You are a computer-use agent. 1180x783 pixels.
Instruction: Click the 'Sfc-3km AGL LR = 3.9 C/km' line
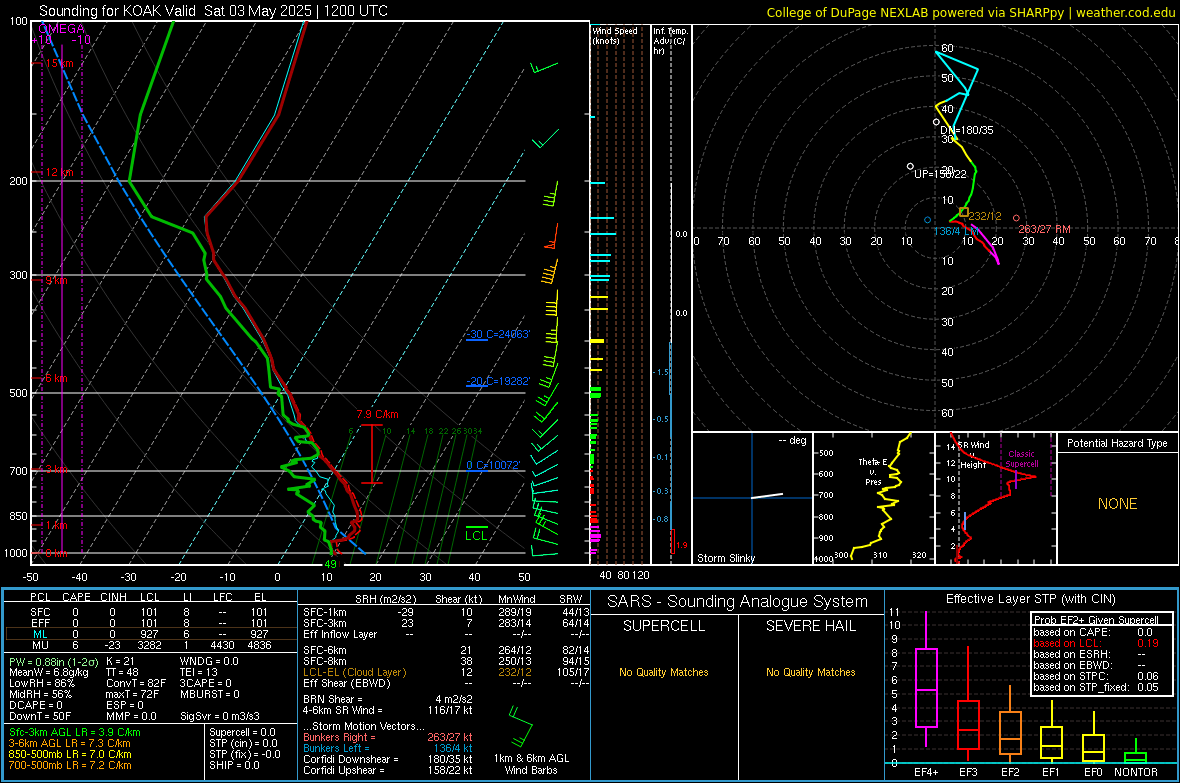75,732
